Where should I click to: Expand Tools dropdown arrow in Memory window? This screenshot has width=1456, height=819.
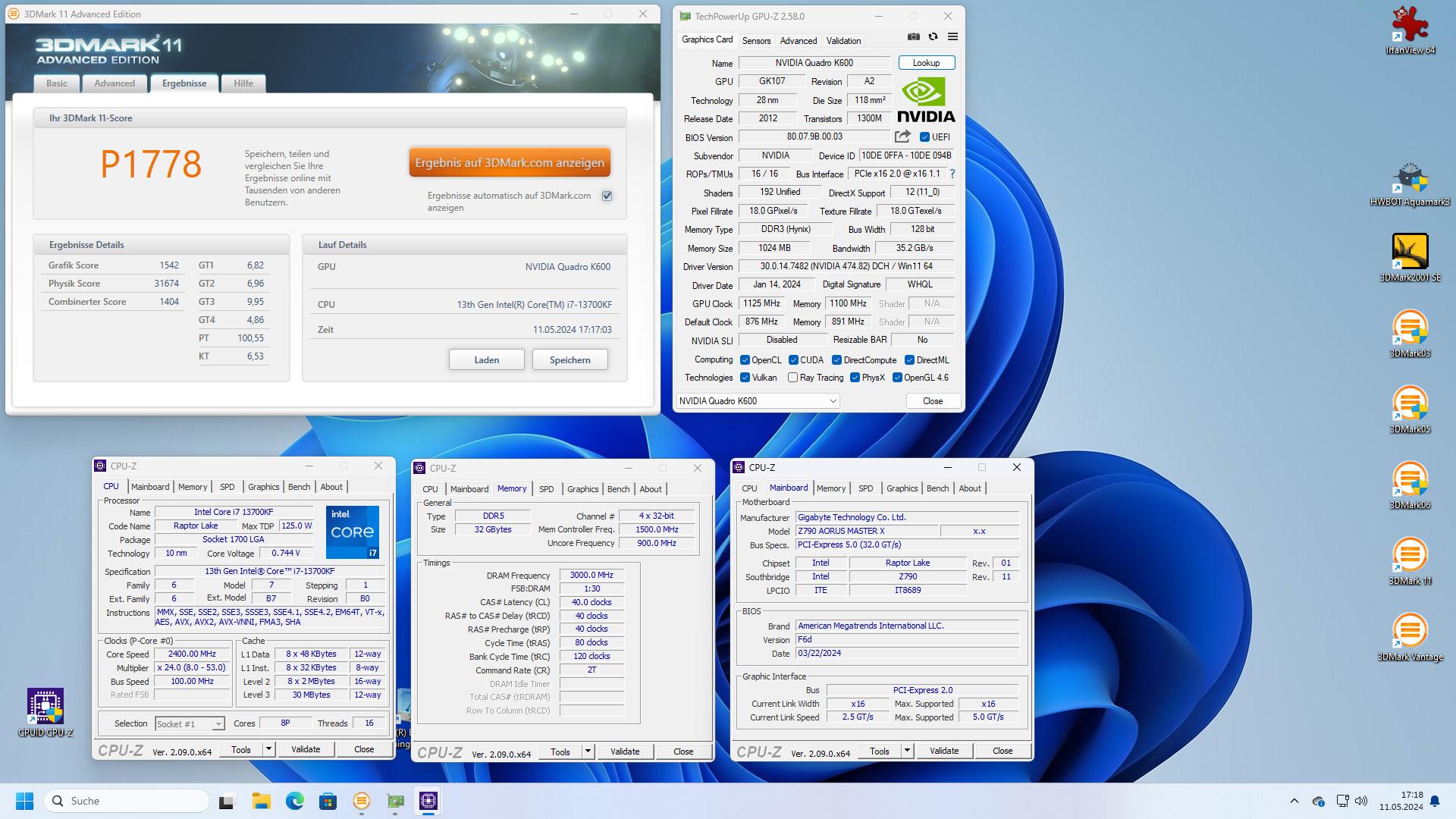588,752
